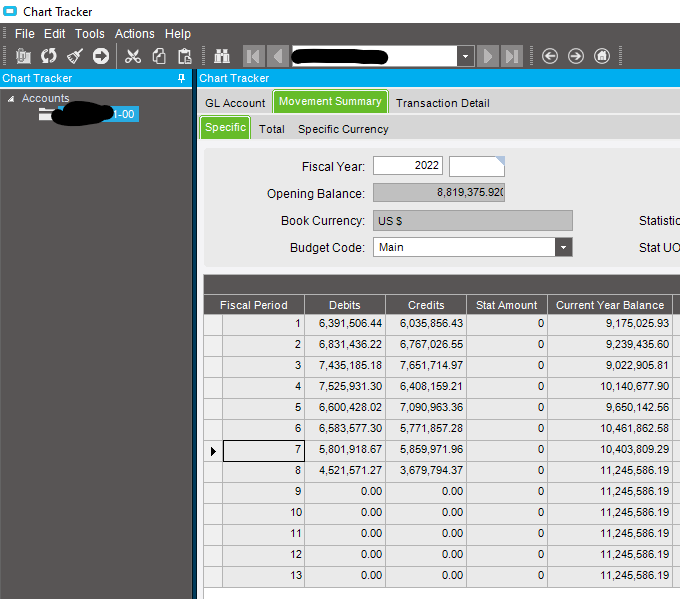The image size is (680, 599).
Task: Click the Copy icon in toolbar
Action: 158,56
